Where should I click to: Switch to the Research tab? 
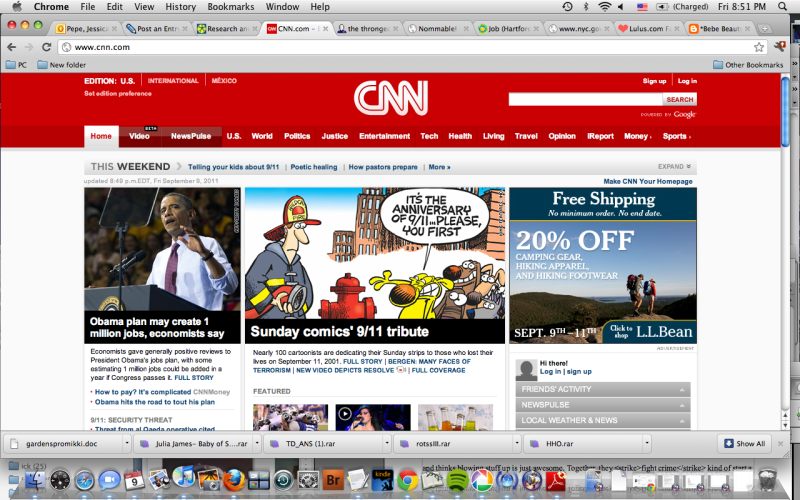(227, 29)
